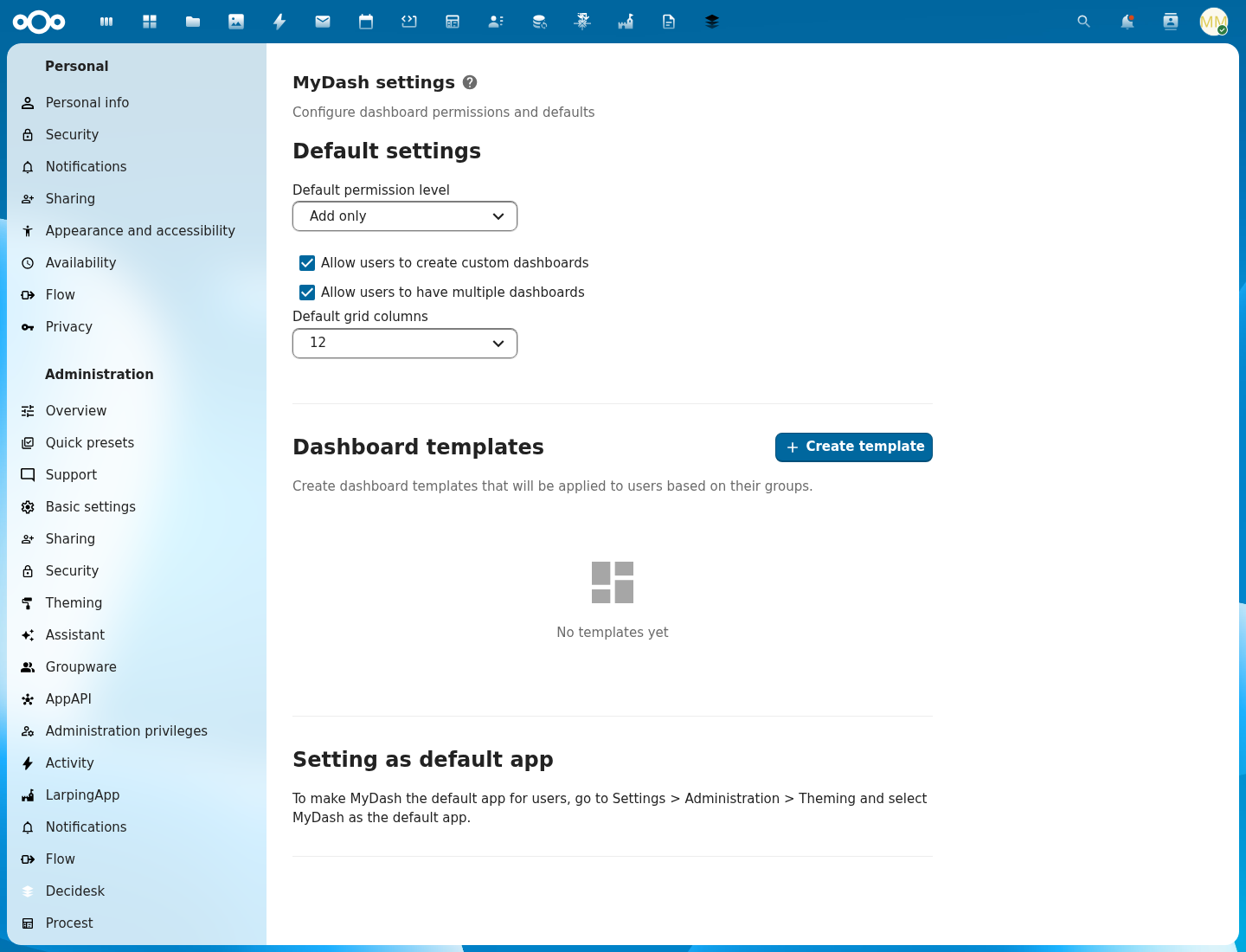Open the Calendar app icon
This screenshot has width=1246, height=952.
click(366, 22)
